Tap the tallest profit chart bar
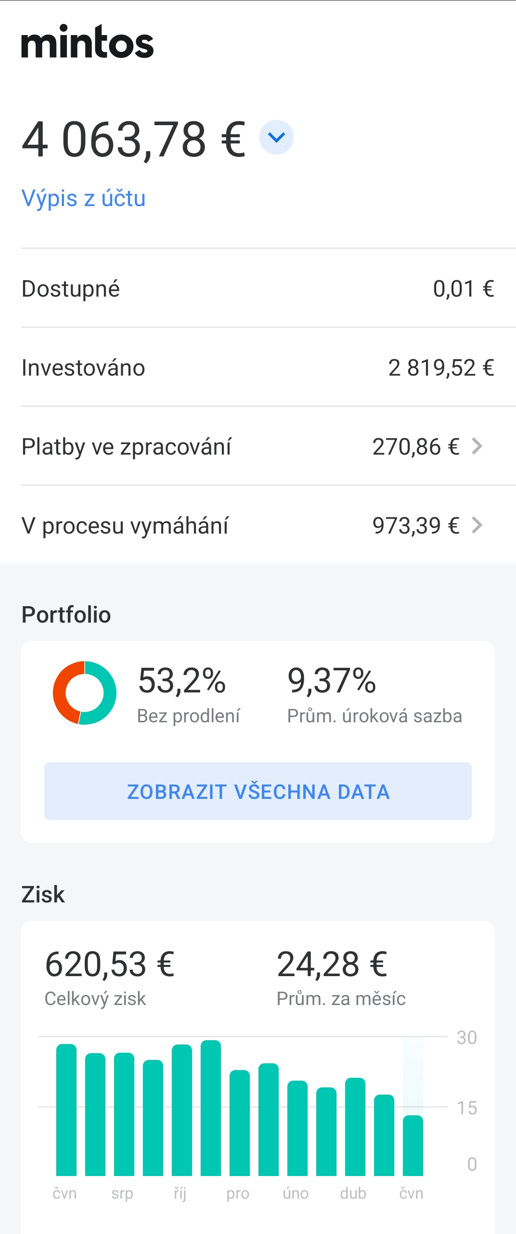This screenshot has width=516, height=1234. 210,1108
